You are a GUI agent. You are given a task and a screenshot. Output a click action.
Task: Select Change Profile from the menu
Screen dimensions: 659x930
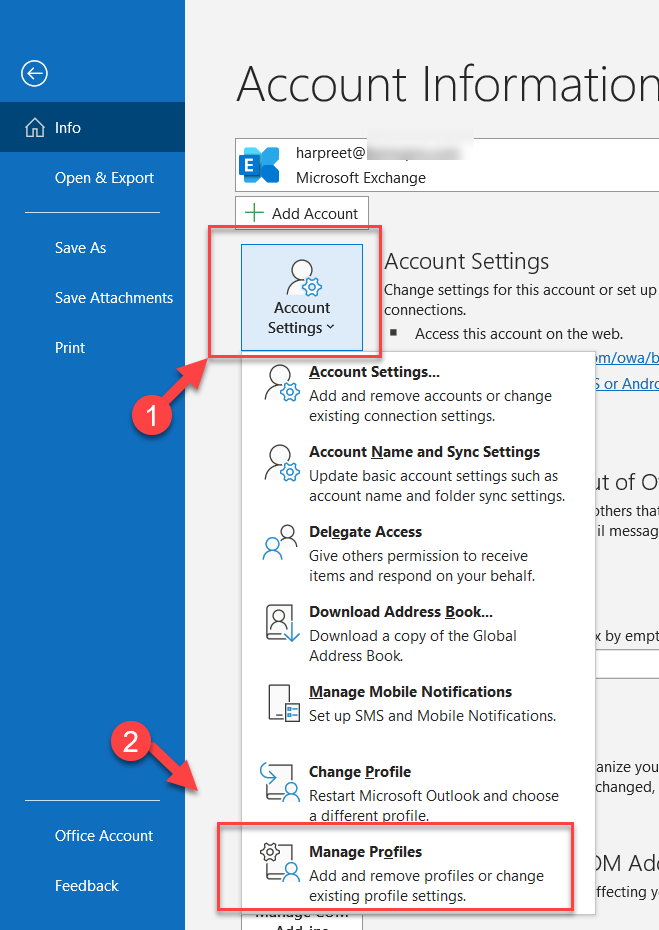tap(418, 793)
